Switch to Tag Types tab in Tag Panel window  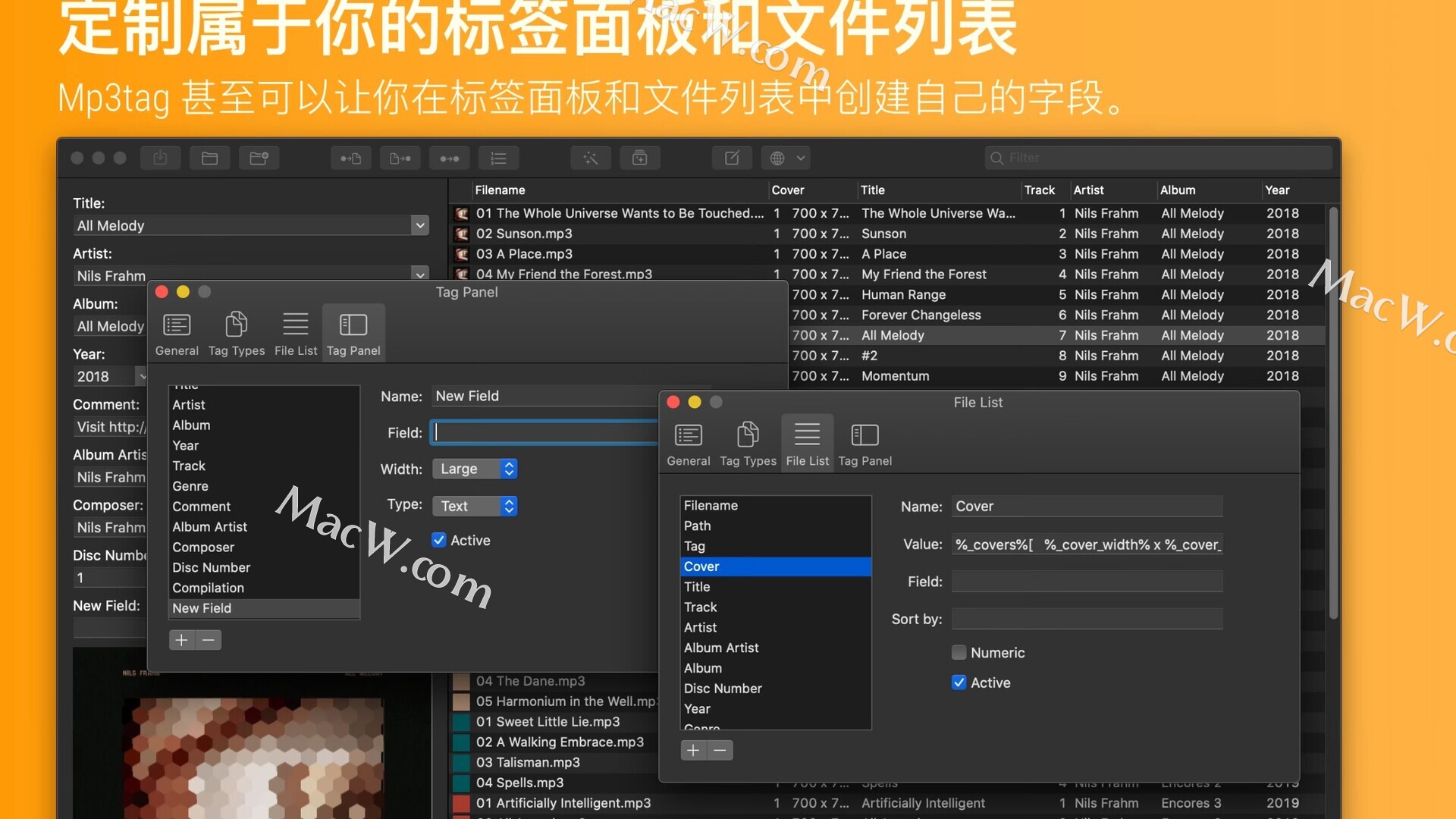click(237, 334)
